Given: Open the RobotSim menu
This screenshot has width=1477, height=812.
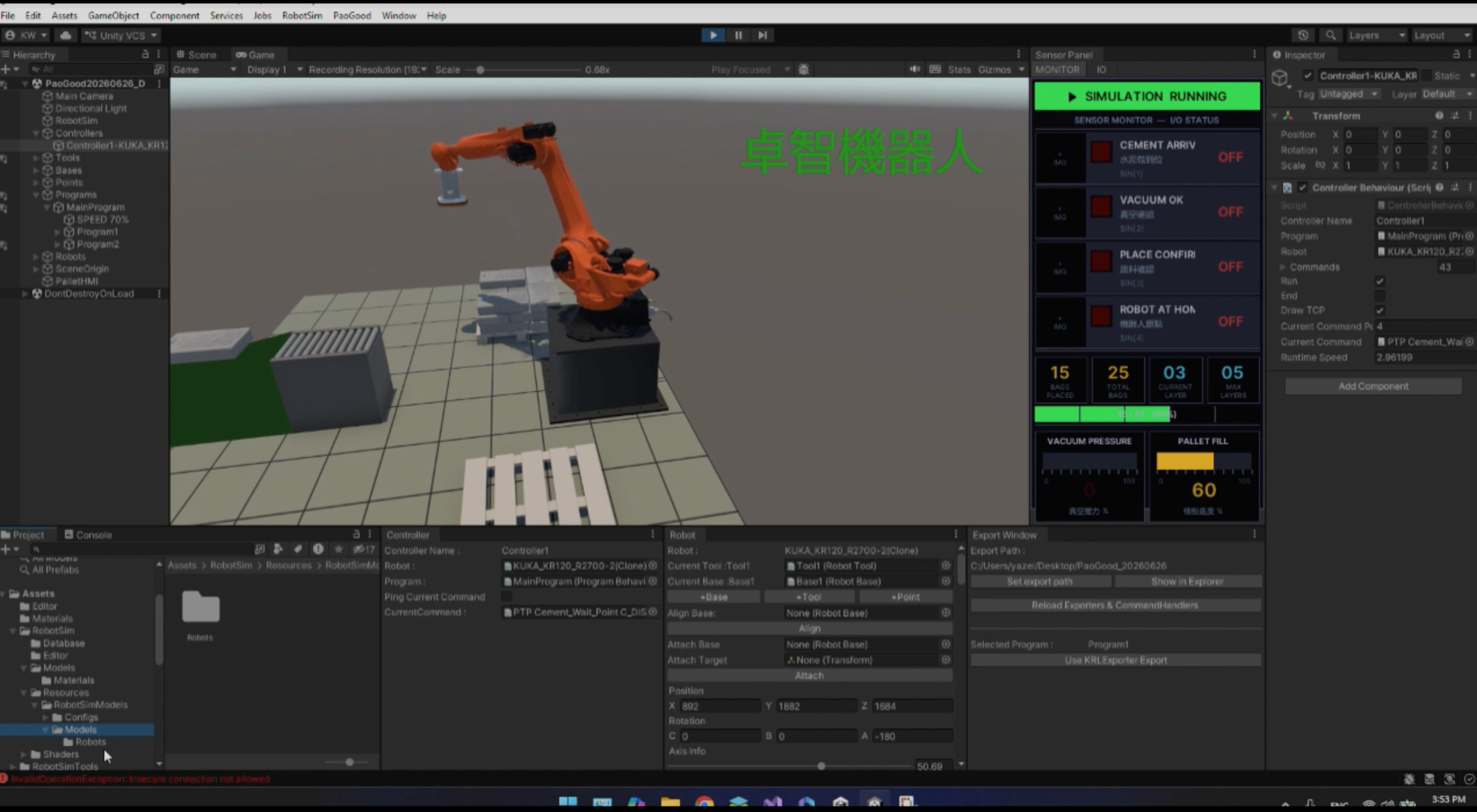Looking at the screenshot, I should coord(302,15).
